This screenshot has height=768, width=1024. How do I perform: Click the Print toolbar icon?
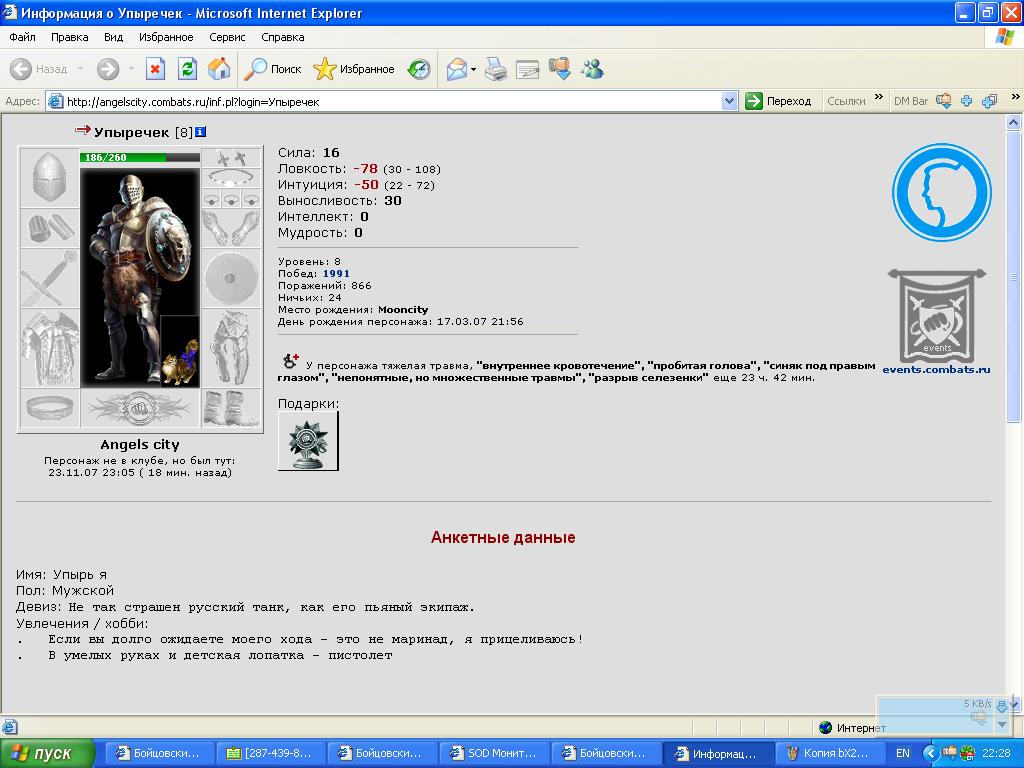point(496,69)
